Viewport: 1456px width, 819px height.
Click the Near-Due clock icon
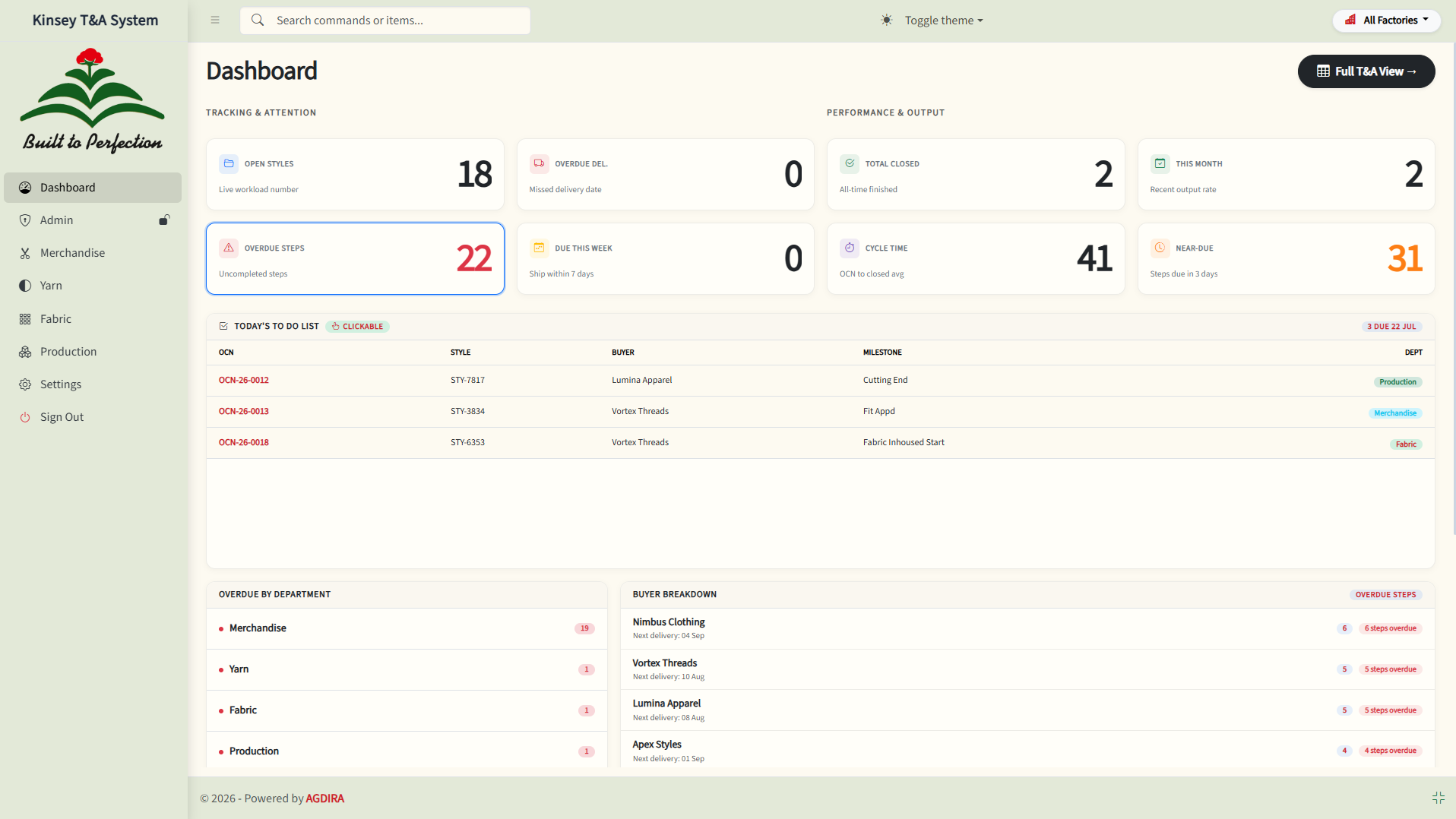click(1160, 248)
